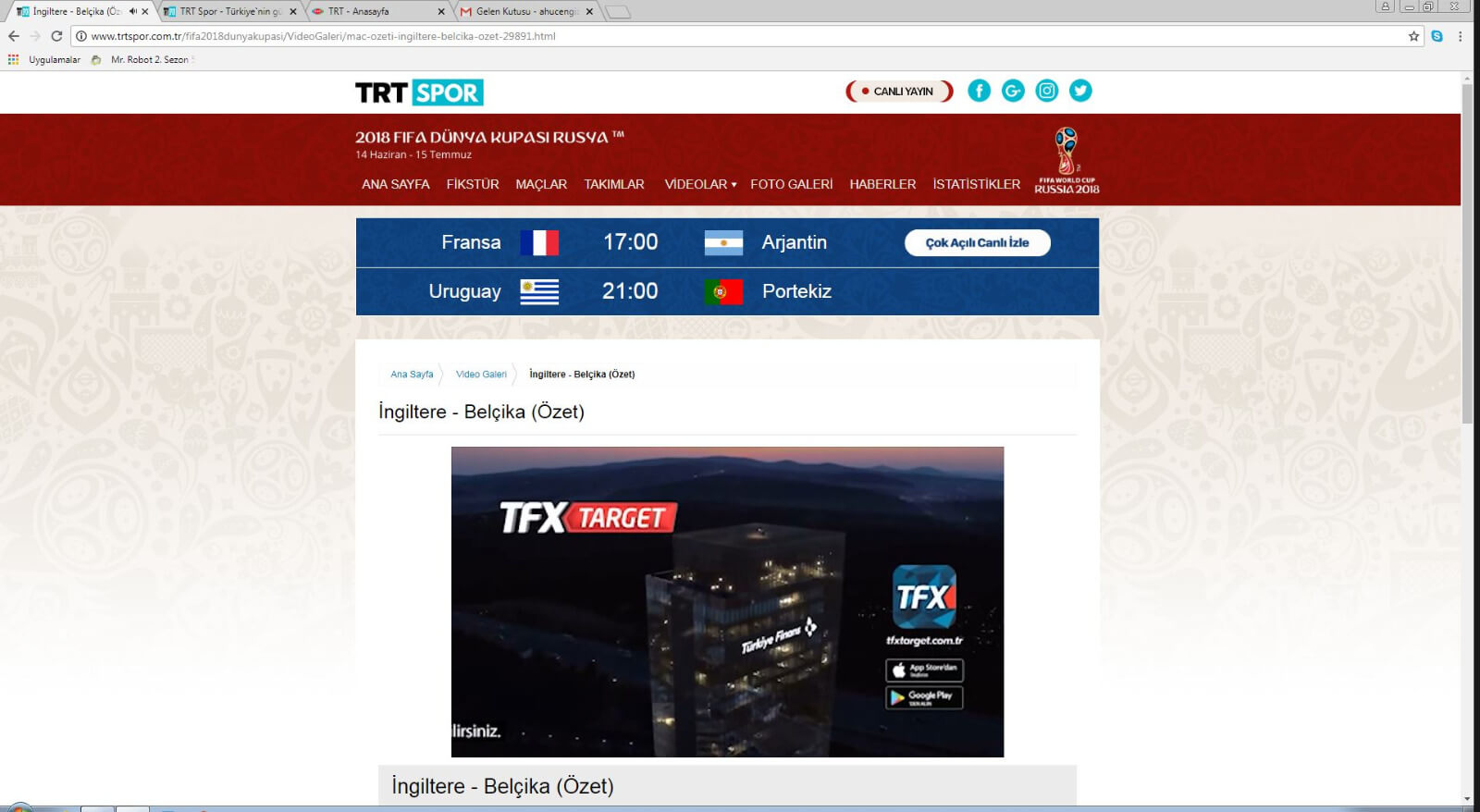Expand the VİDEOLAR dropdown menu

(x=700, y=184)
